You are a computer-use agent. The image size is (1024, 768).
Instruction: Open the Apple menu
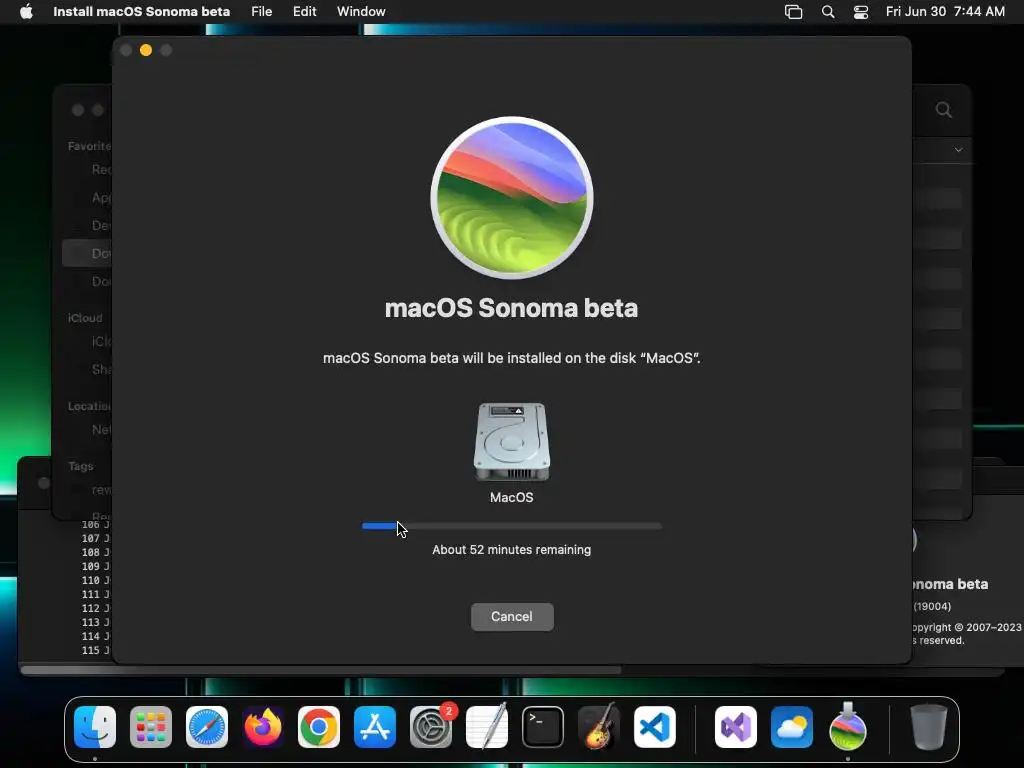tap(26, 11)
